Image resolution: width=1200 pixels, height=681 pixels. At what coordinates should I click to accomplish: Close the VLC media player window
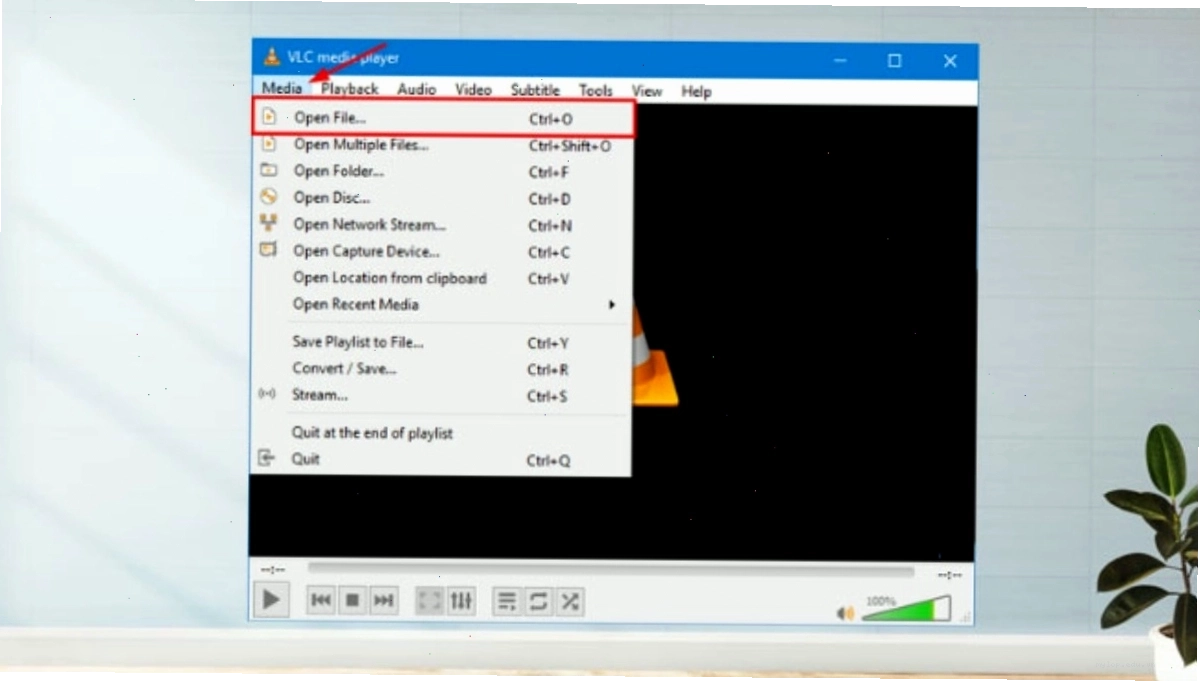[x=950, y=61]
